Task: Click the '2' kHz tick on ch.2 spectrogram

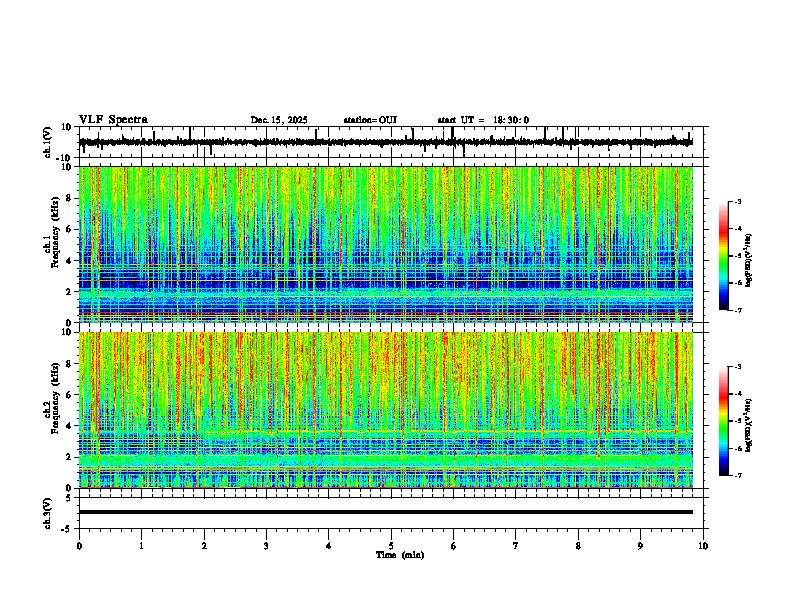Action: 69,457
